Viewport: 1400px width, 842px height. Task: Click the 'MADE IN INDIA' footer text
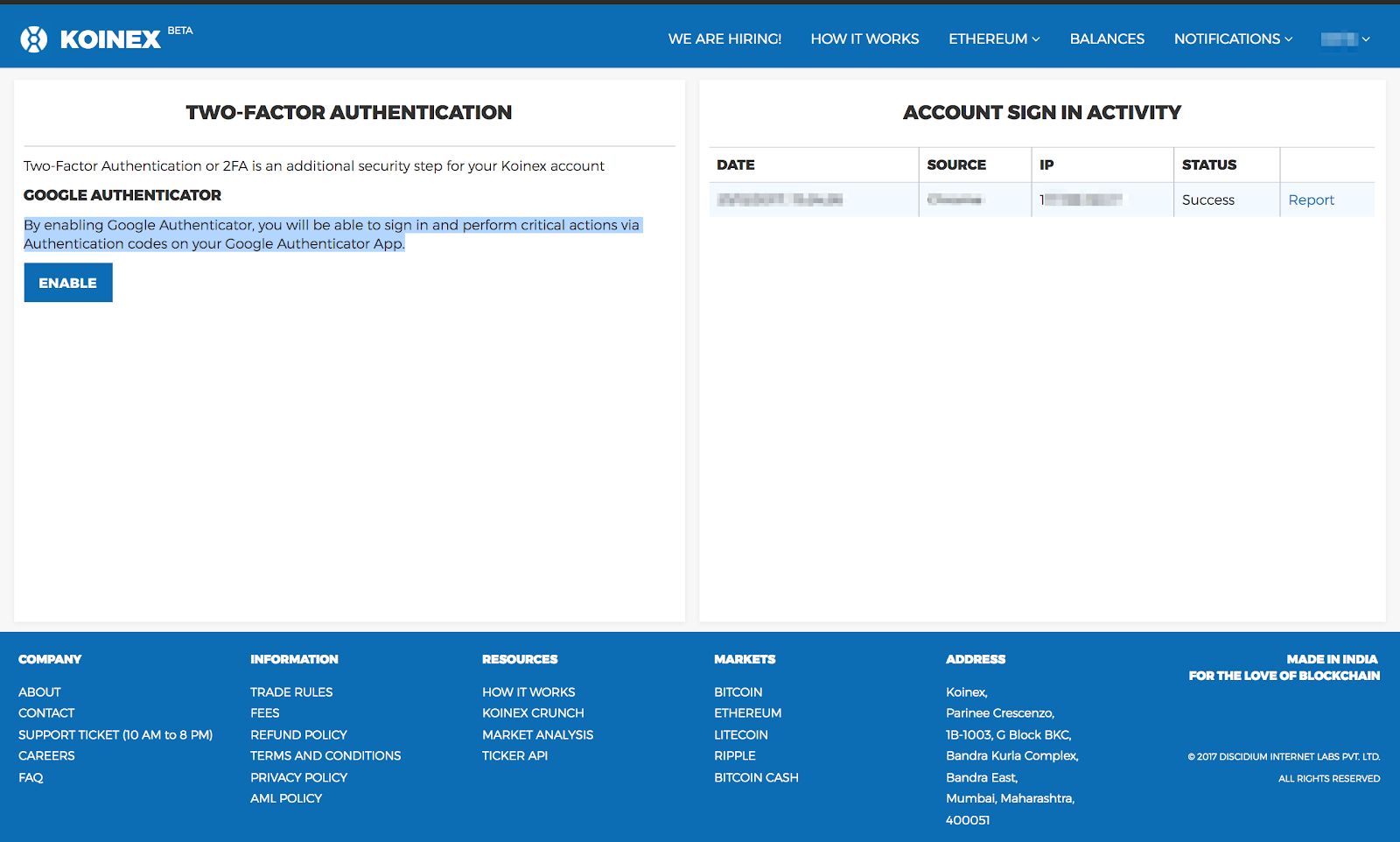tap(1332, 659)
